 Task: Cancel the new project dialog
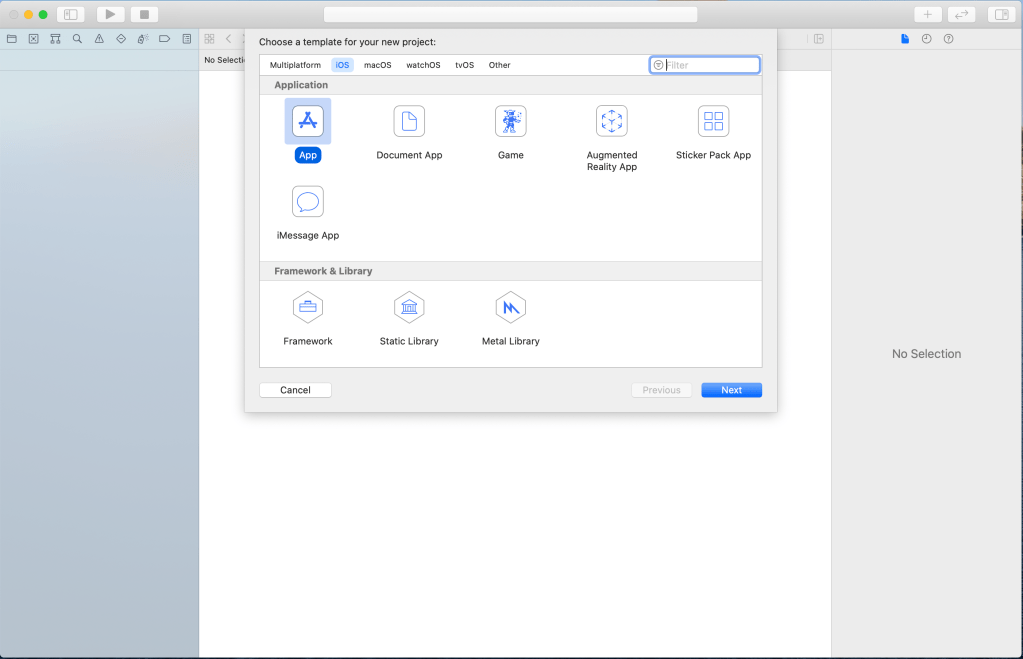point(295,390)
